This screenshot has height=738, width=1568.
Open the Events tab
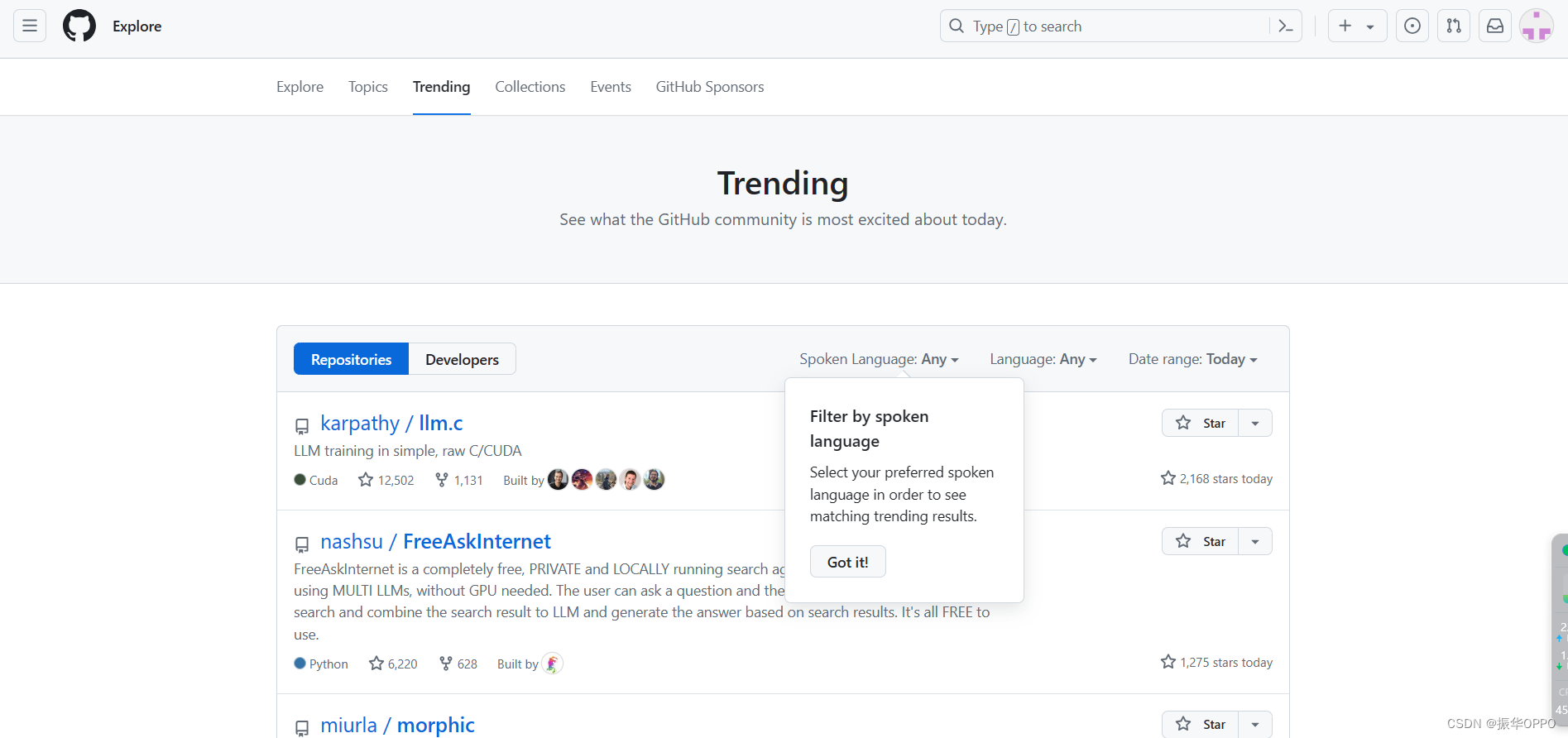click(x=611, y=87)
